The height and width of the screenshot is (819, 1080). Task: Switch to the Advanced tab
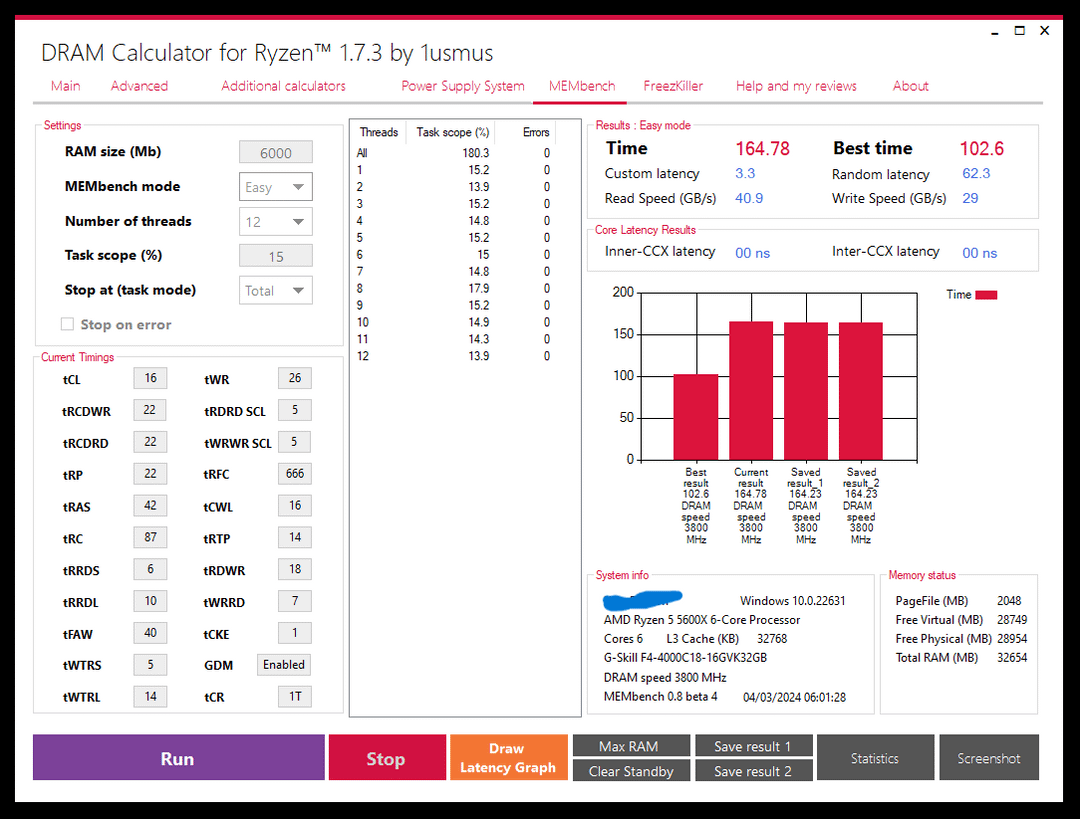pyautogui.click(x=139, y=86)
